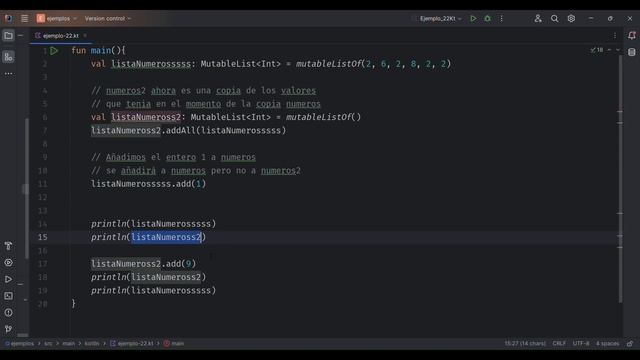Open the Problems tool window icon
This screenshot has height=360, width=640.
[x=8, y=313]
